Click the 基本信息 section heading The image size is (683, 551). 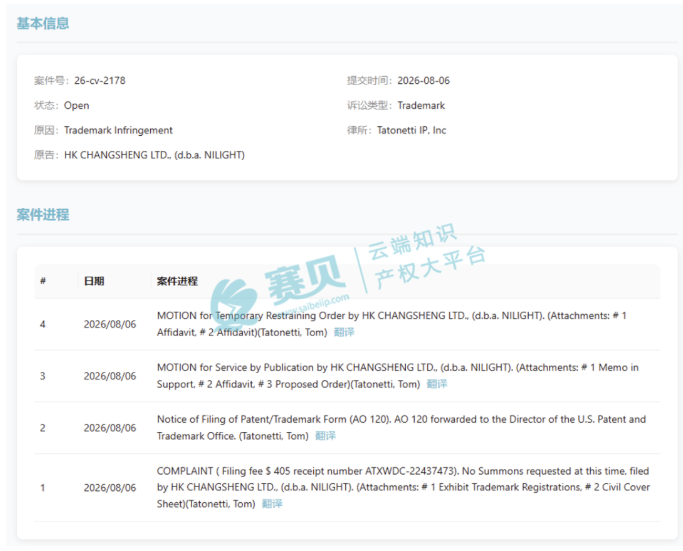pyautogui.click(x=43, y=23)
